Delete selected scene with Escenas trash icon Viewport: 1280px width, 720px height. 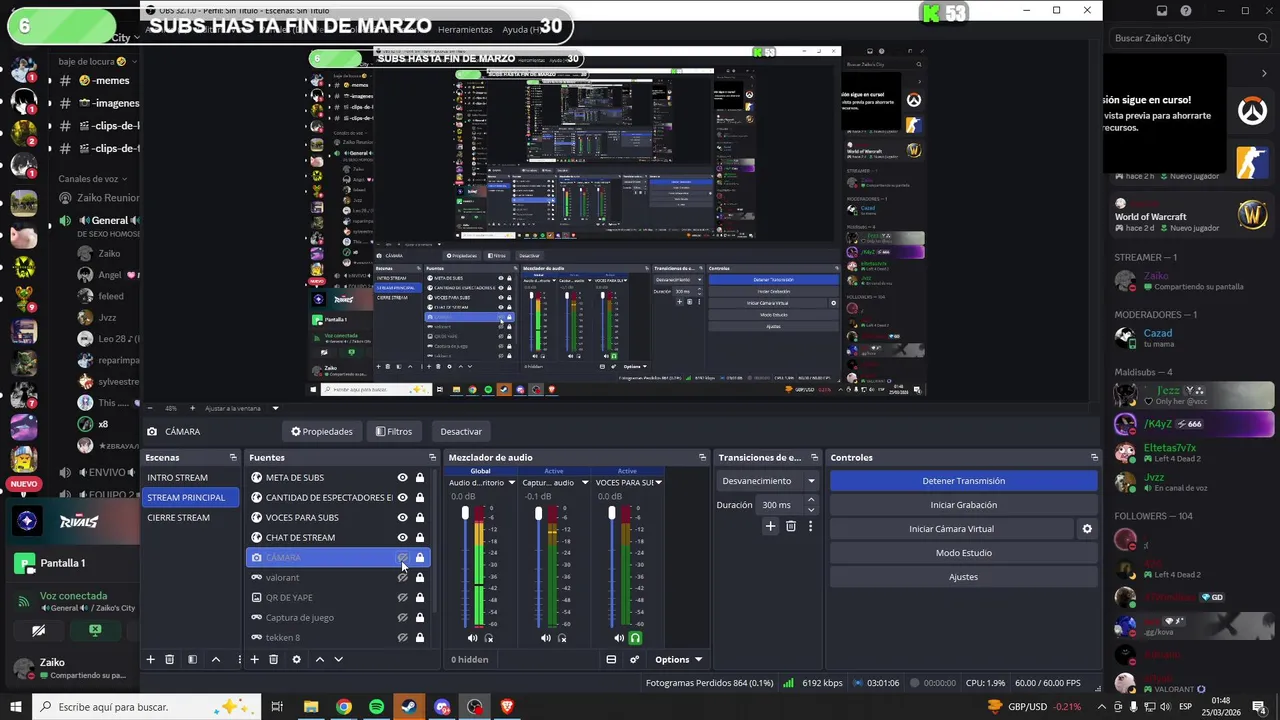(169, 659)
